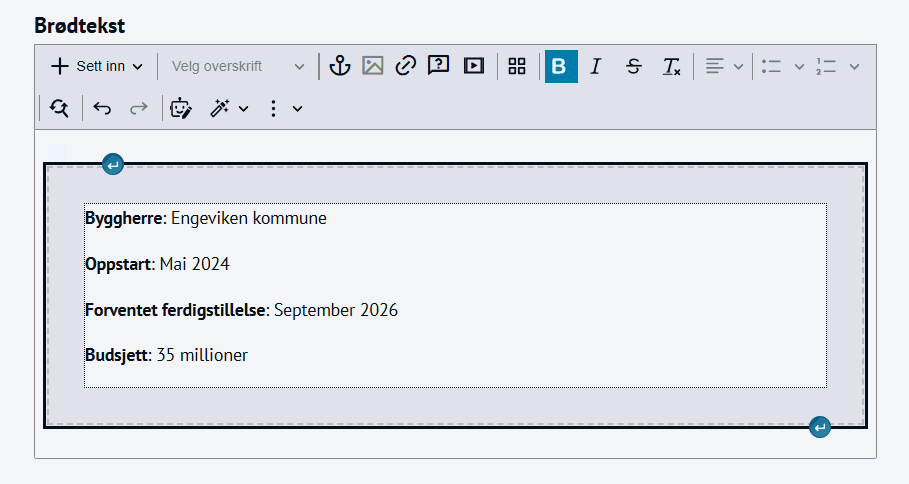Viewport: 909px width, 484px height.
Task: Click the insert link icon
Action: click(405, 67)
